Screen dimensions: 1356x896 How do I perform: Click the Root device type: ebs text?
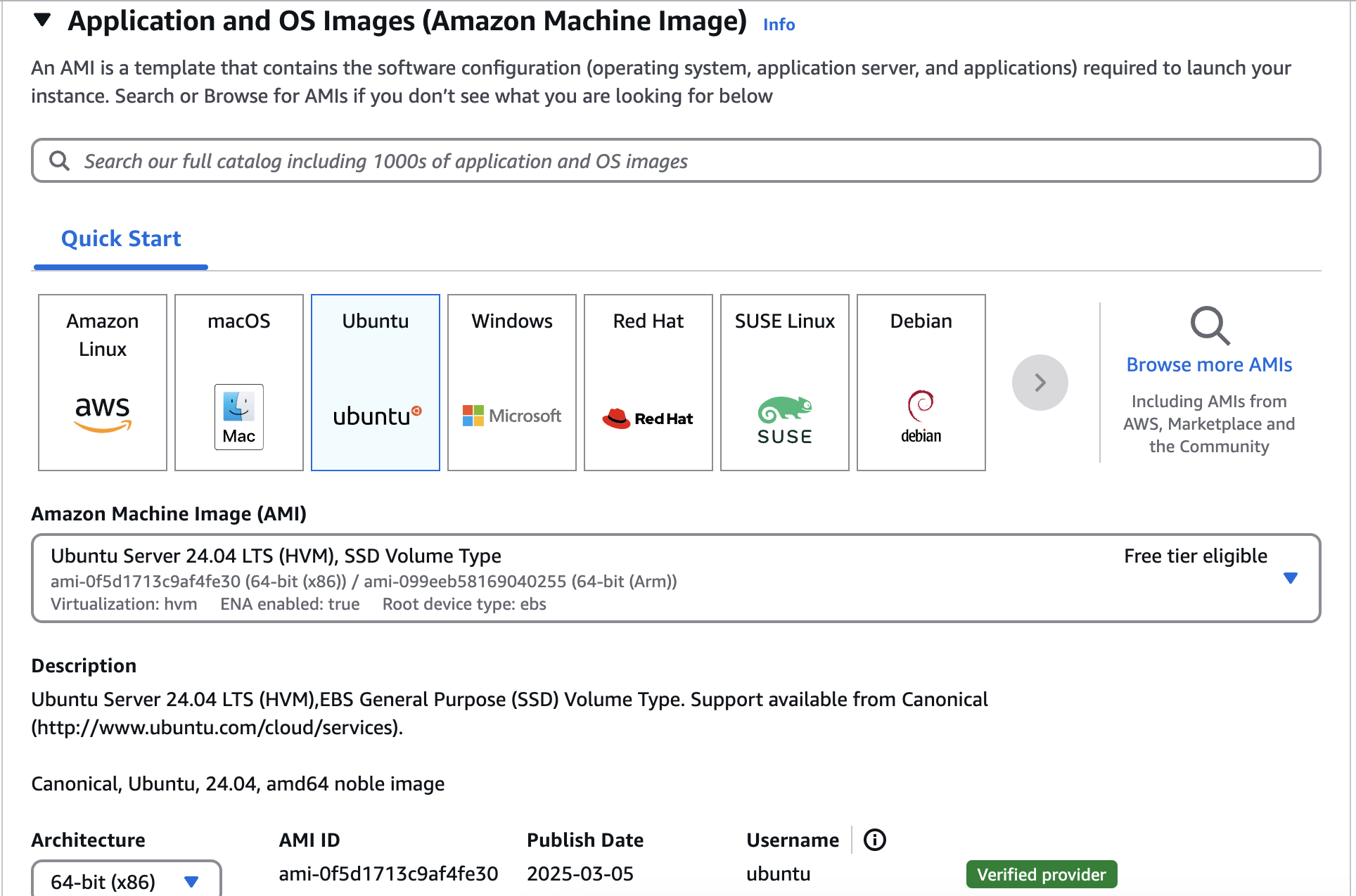pyautogui.click(x=464, y=604)
